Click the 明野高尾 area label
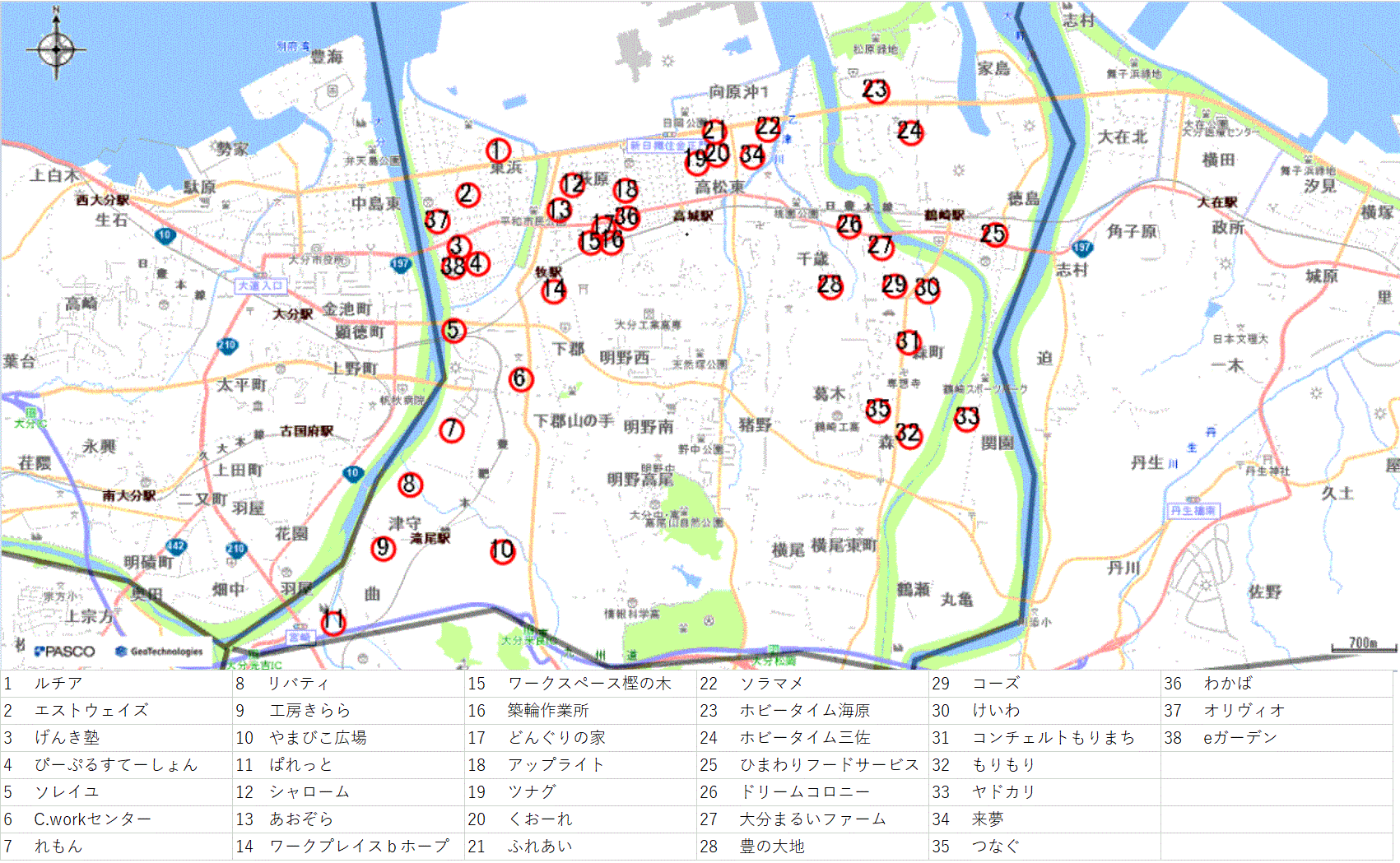Screen dimensions: 1400x863 tap(640, 479)
